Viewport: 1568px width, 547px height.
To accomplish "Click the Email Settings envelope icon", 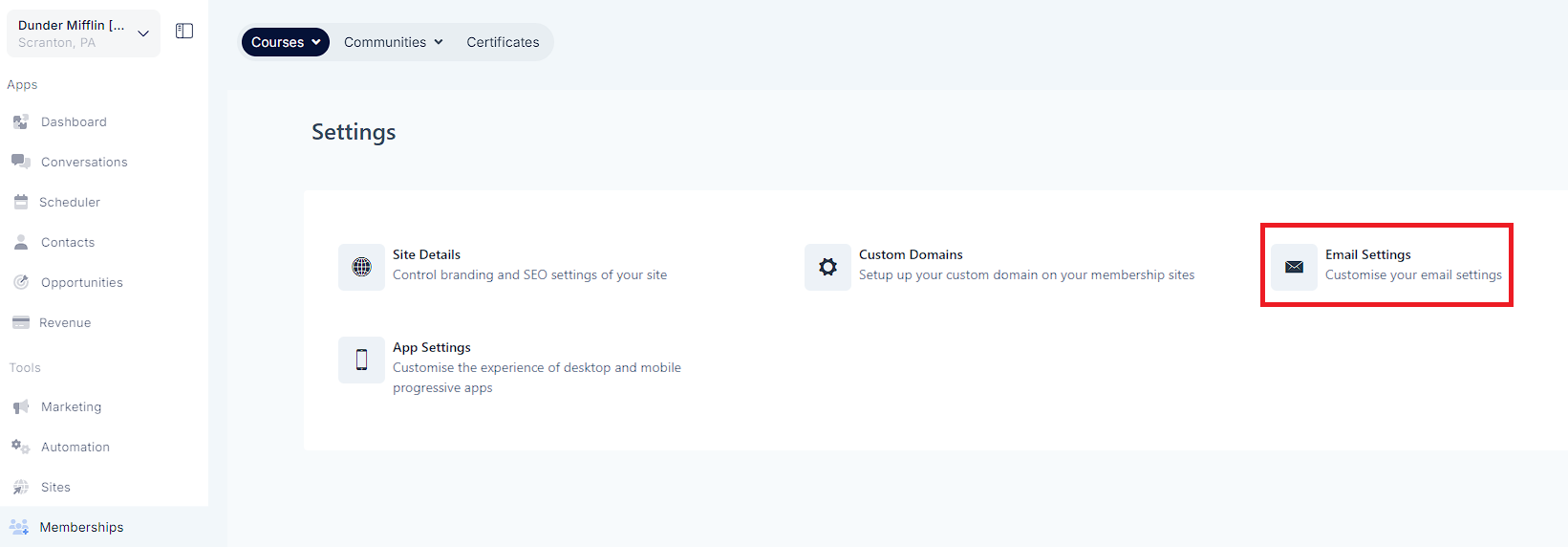I will 1294,267.
